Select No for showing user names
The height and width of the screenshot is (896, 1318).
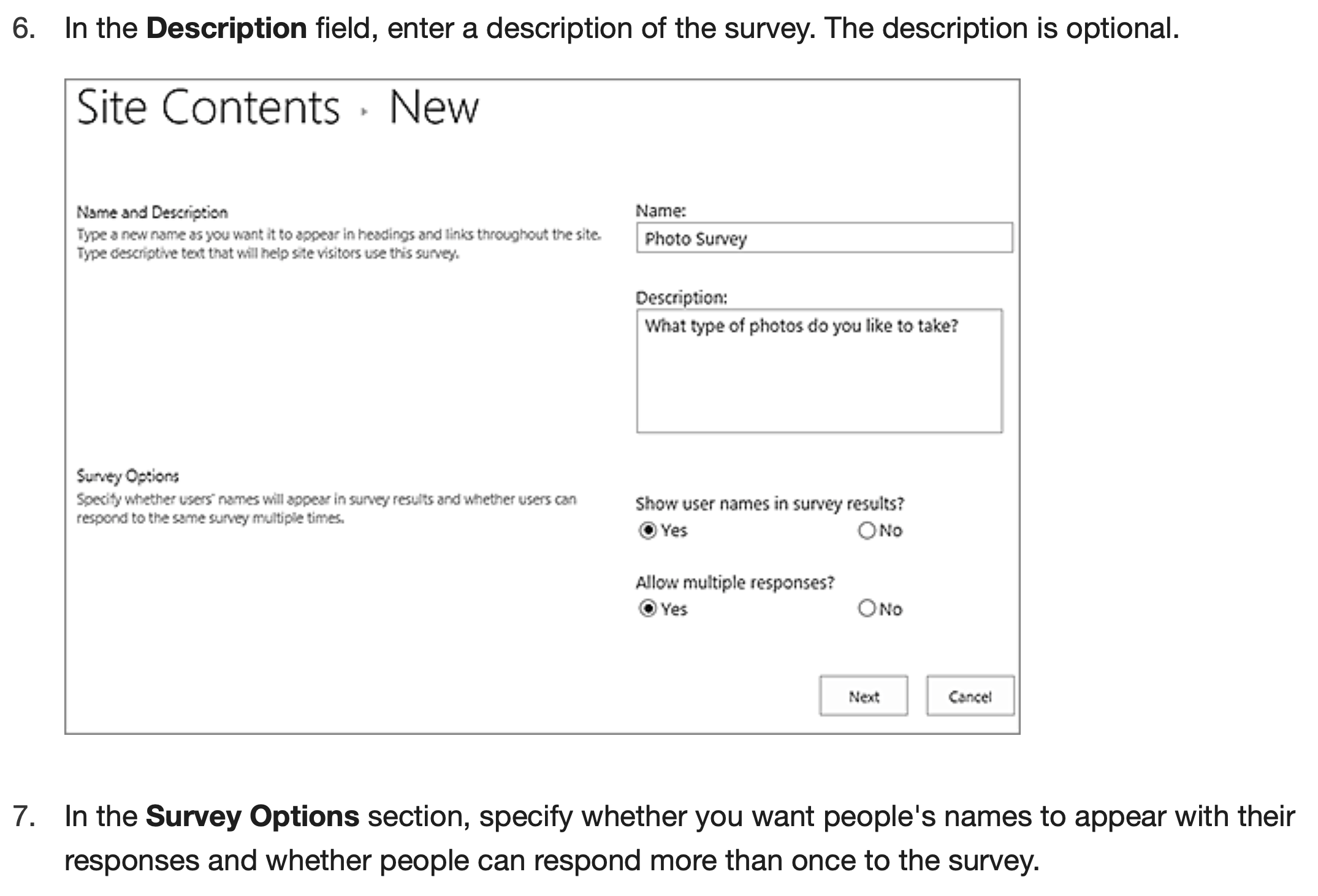[x=866, y=530]
